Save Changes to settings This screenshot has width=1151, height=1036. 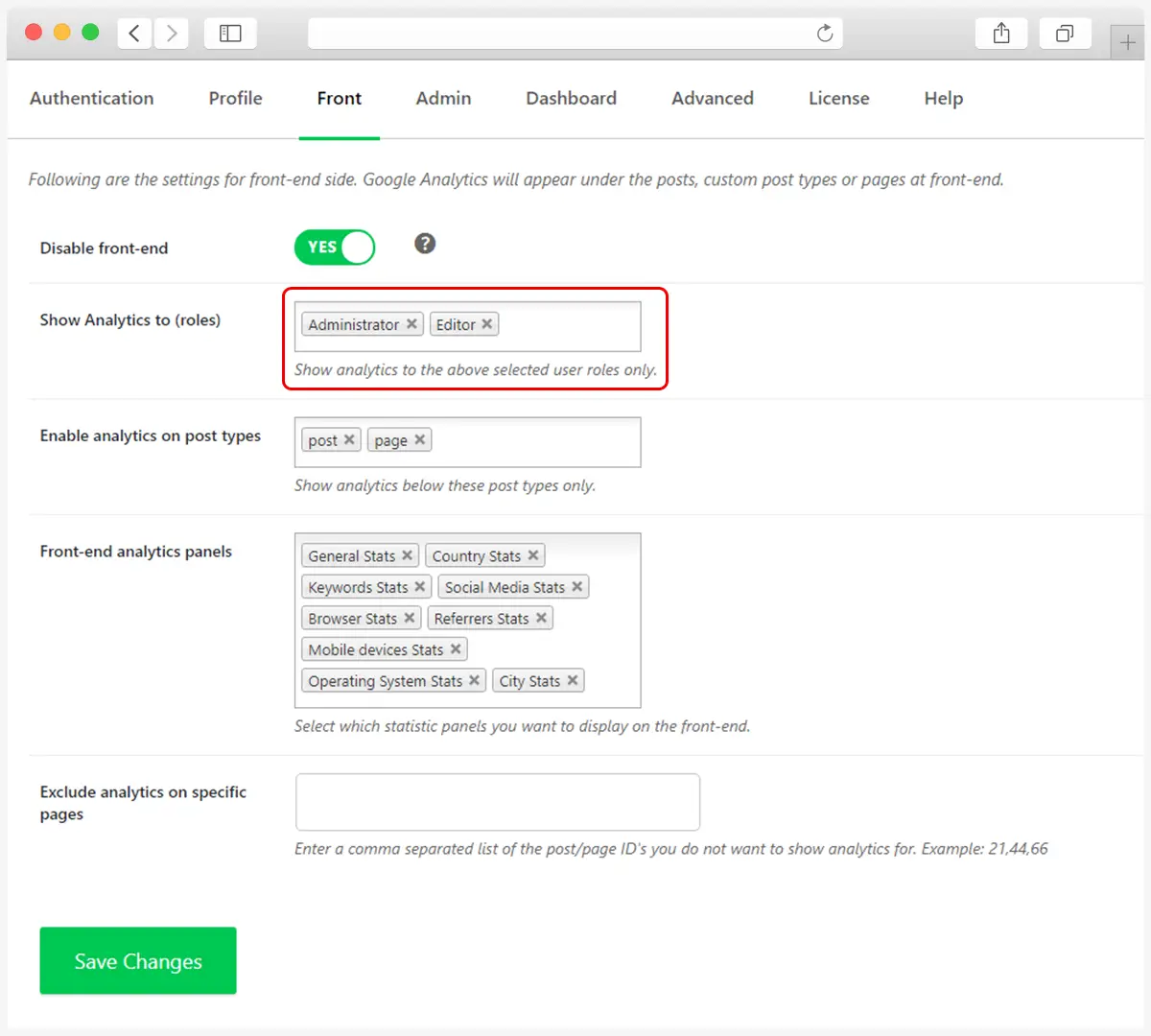pyautogui.click(x=138, y=960)
